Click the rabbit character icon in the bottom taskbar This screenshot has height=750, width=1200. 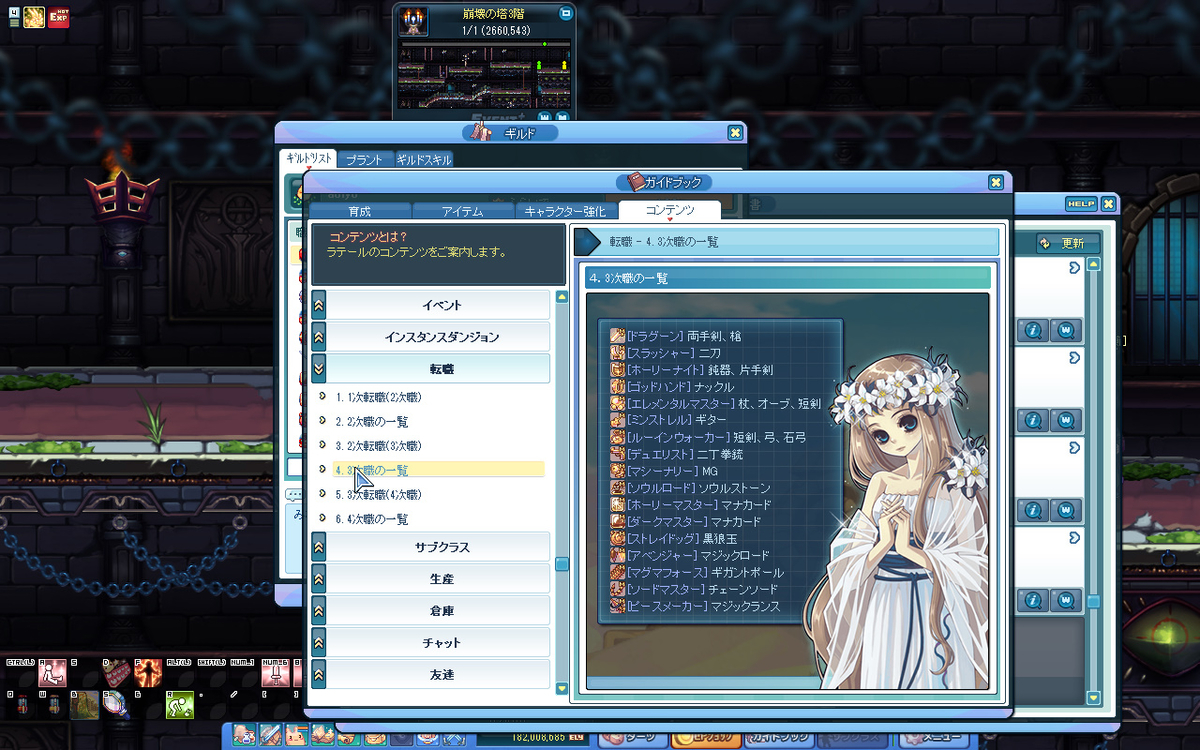(x=295, y=734)
